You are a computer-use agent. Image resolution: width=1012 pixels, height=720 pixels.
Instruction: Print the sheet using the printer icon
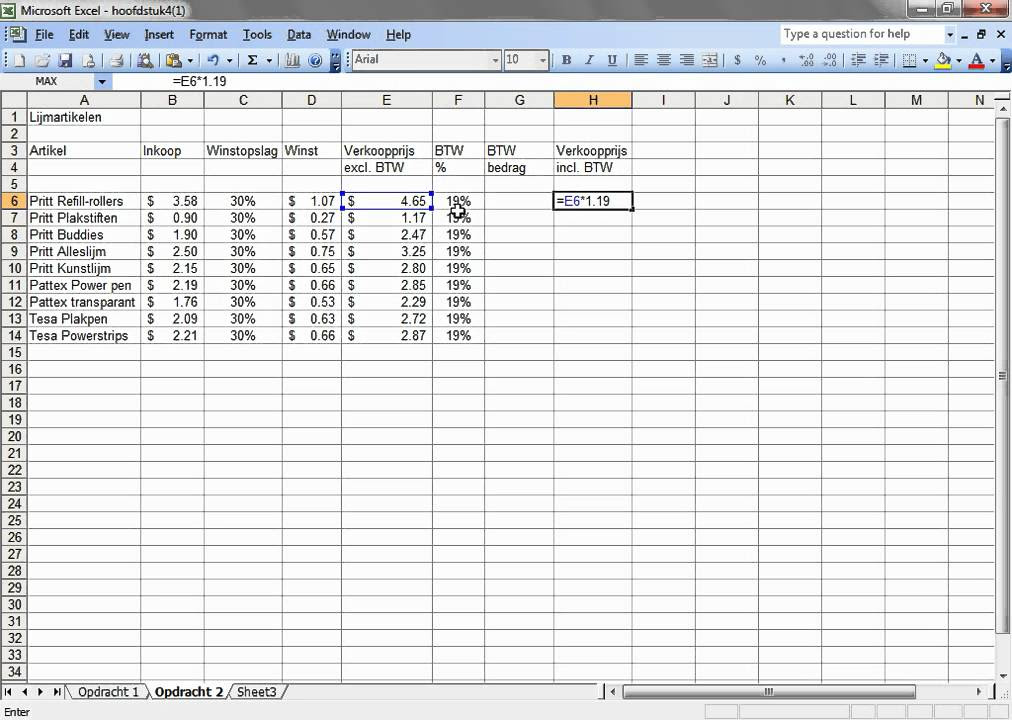117,61
